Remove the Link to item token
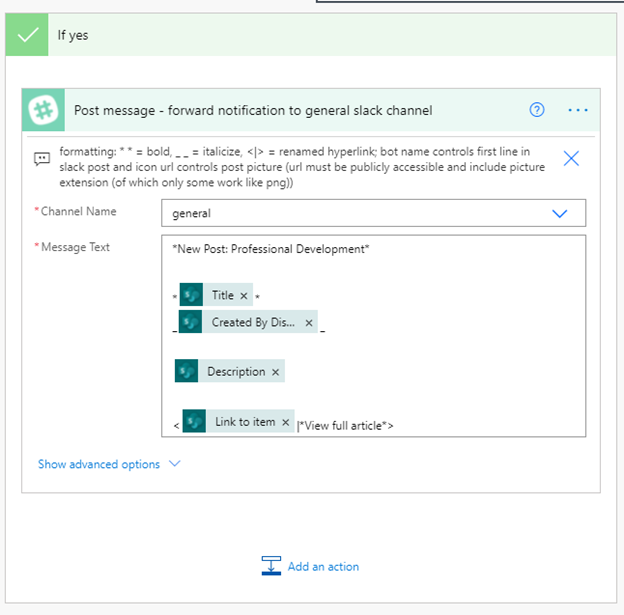Image resolution: width=624 pixels, height=615 pixels. [x=285, y=422]
